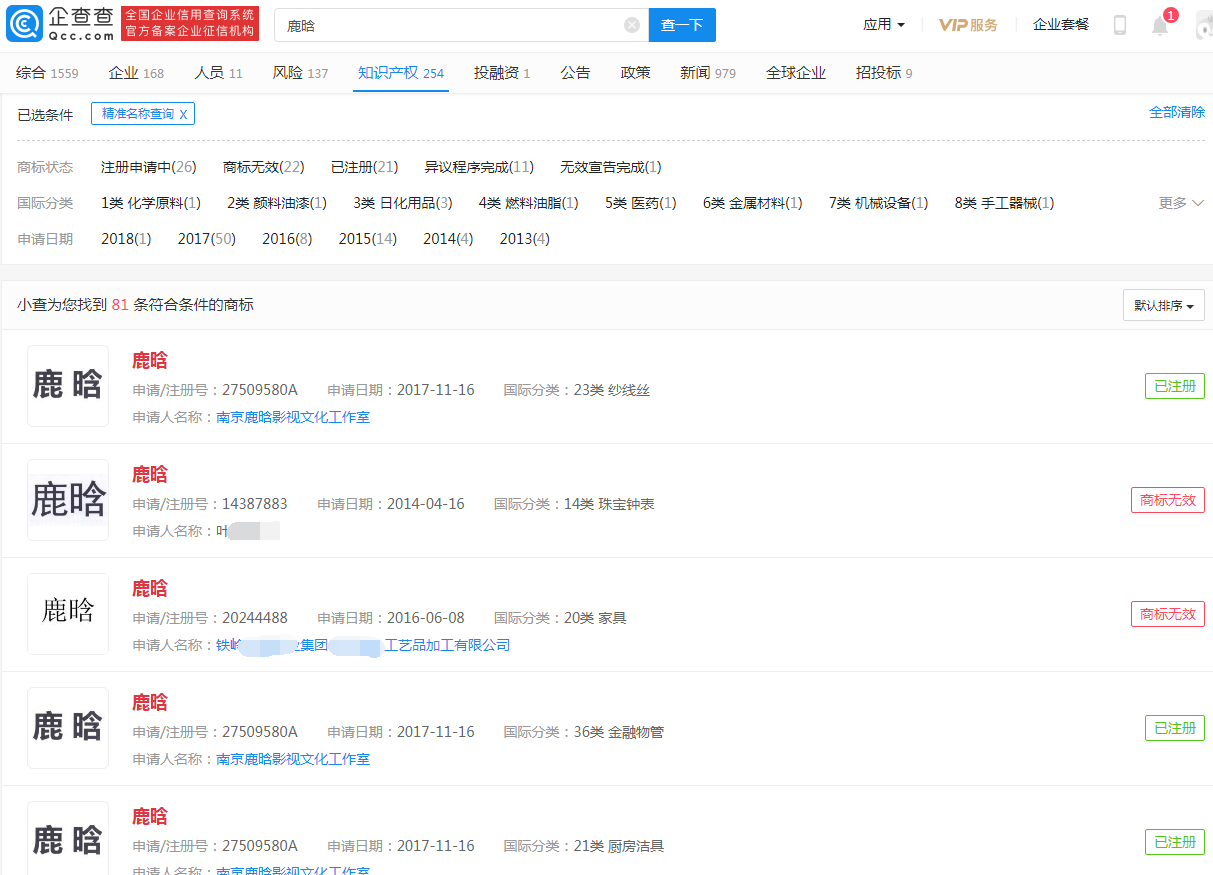Click the red 全国企业信用查询系统 badge
1213x875 pixels.
coord(190,21)
